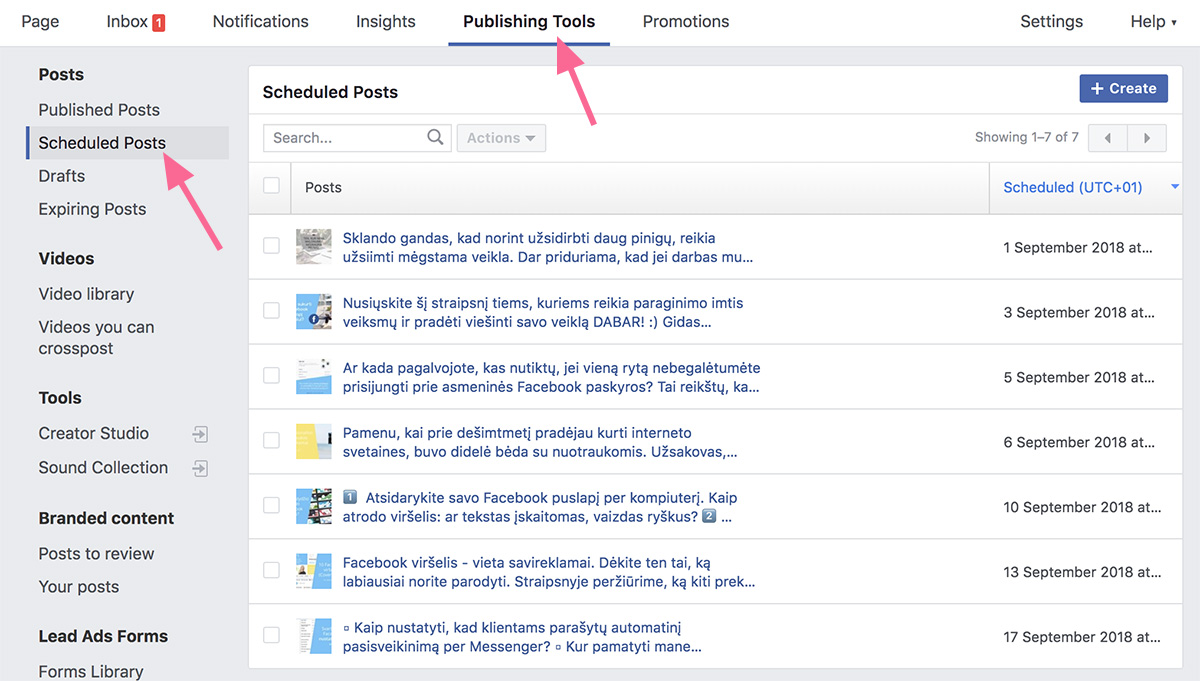
Task: Click '1 September 2018' schedule date
Action: (x=1080, y=248)
